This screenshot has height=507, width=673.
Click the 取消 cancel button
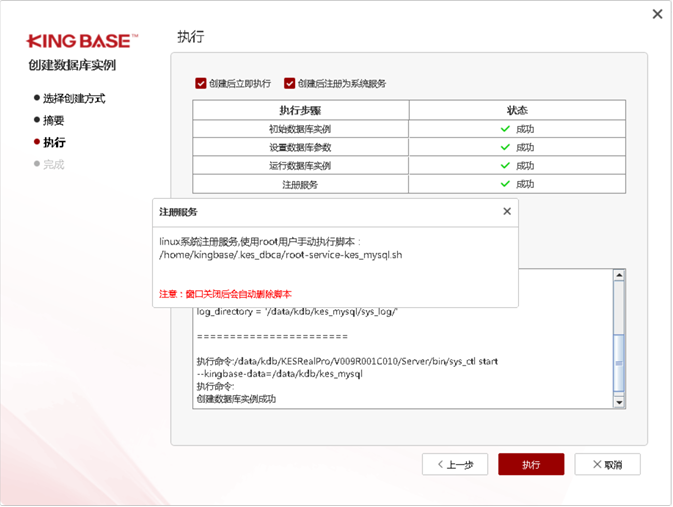(x=607, y=464)
